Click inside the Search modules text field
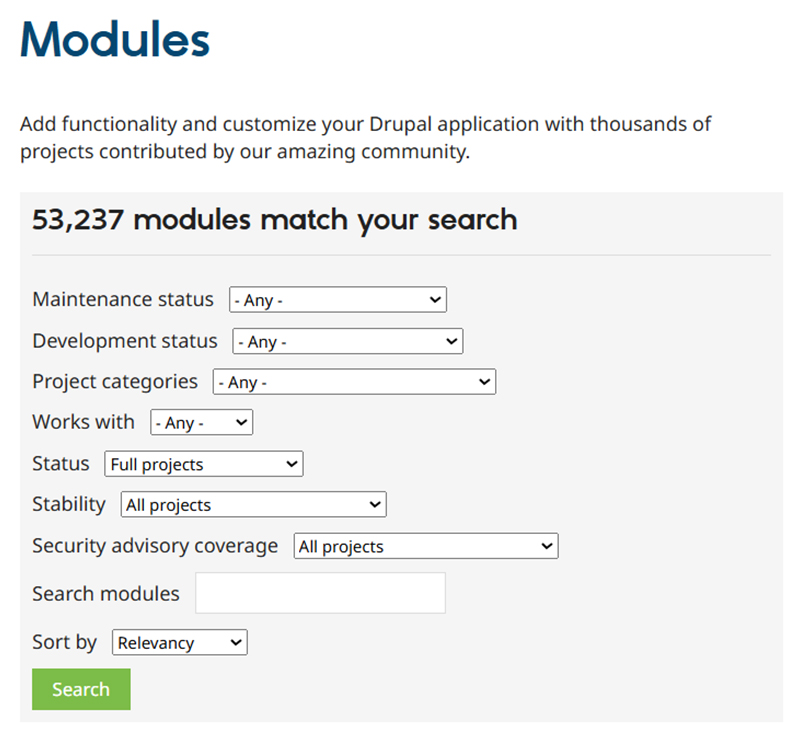Screen dimensions: 800x737 point(320,593)
